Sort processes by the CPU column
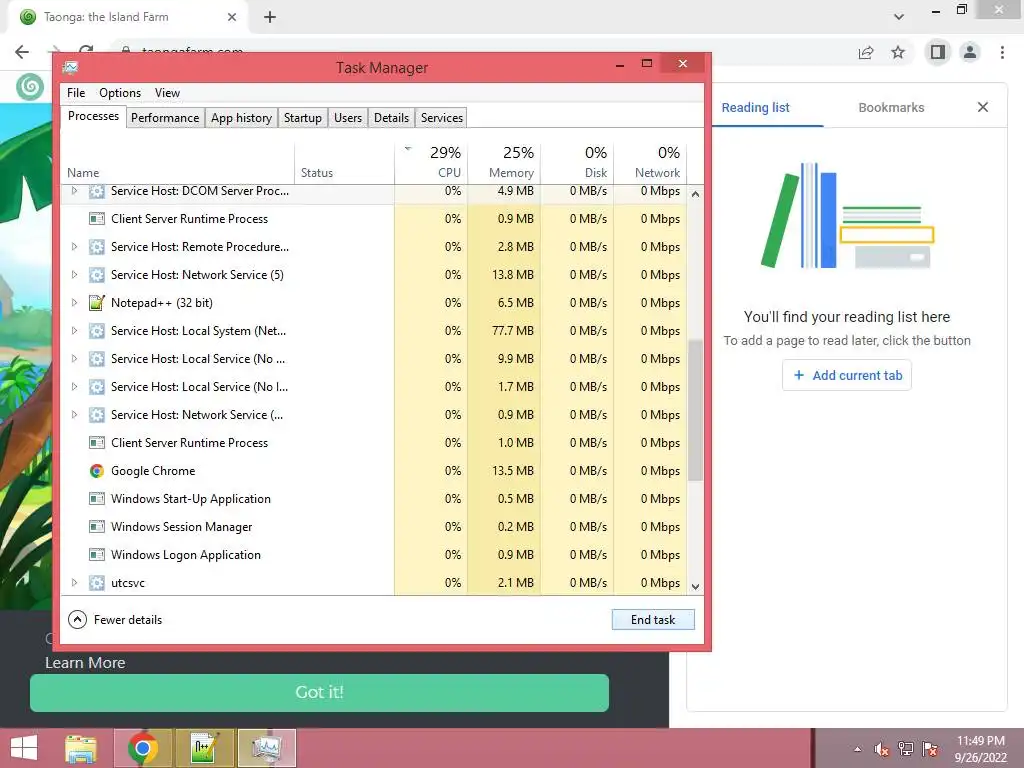 tap(432, 161)
